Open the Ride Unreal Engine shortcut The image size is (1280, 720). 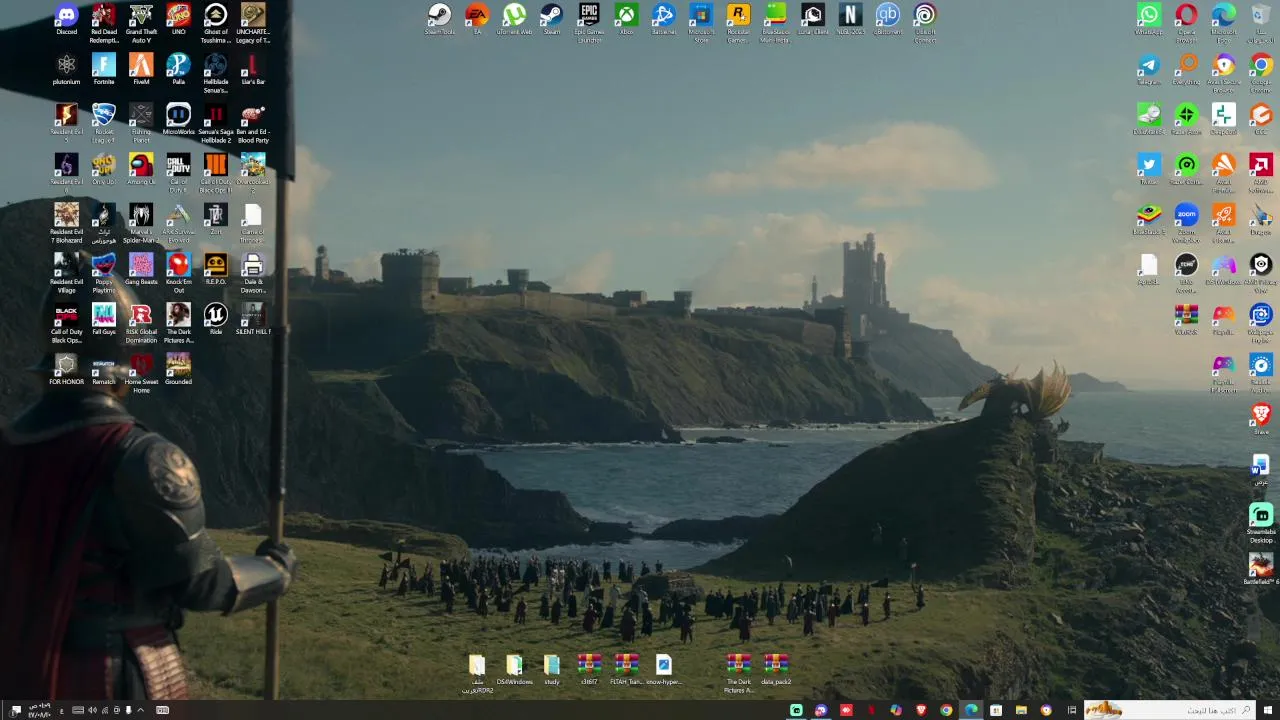point(215,320)
